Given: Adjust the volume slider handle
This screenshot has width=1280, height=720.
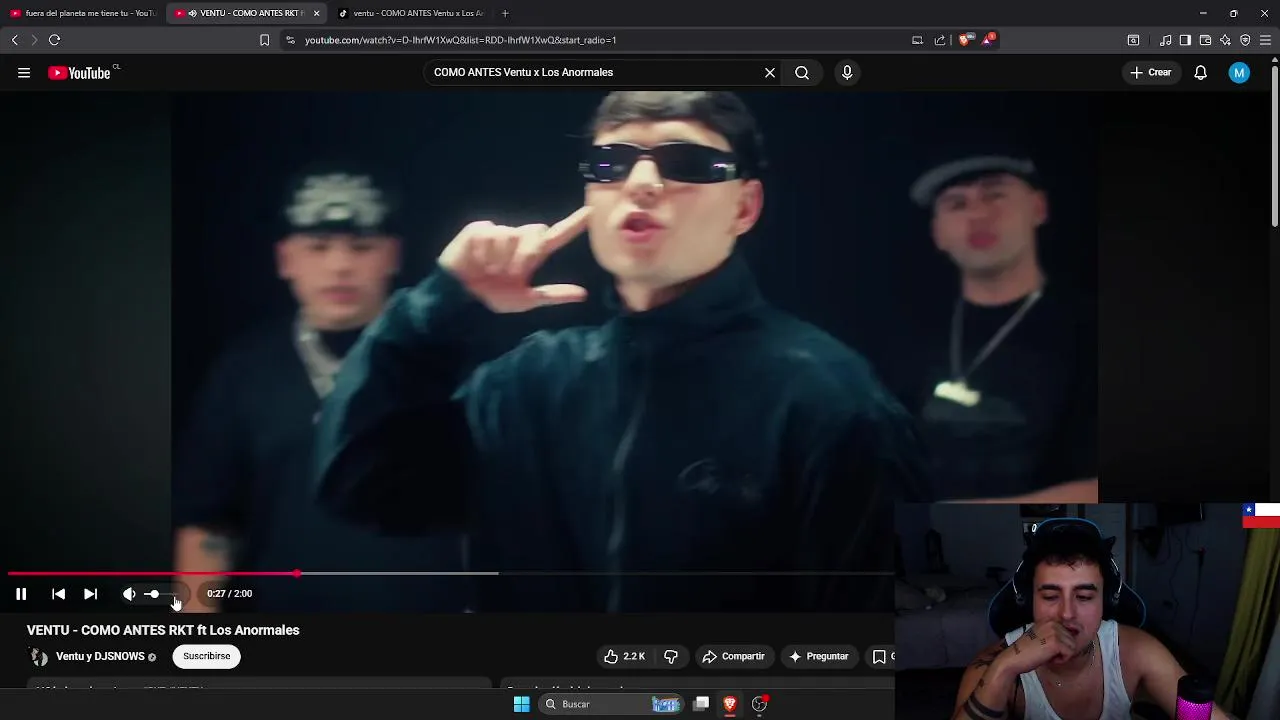Looking at the screenshot, I should [x=153, y=594].
